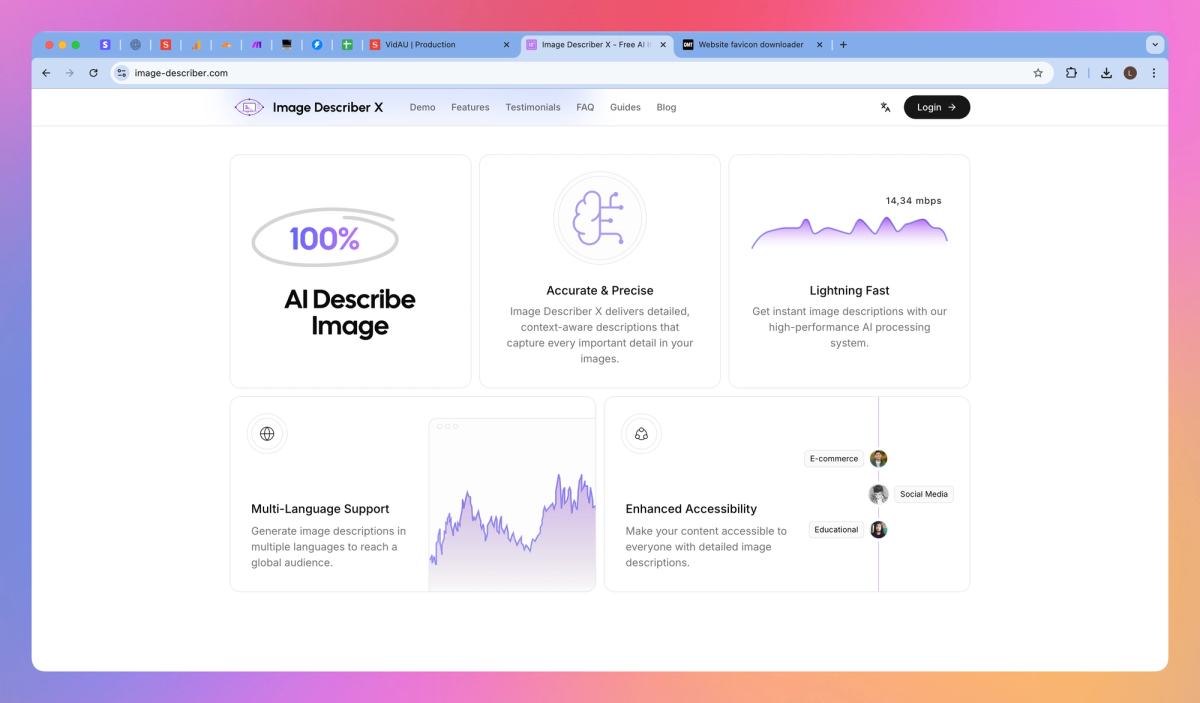Go back to the previous page

click(46, 73)
